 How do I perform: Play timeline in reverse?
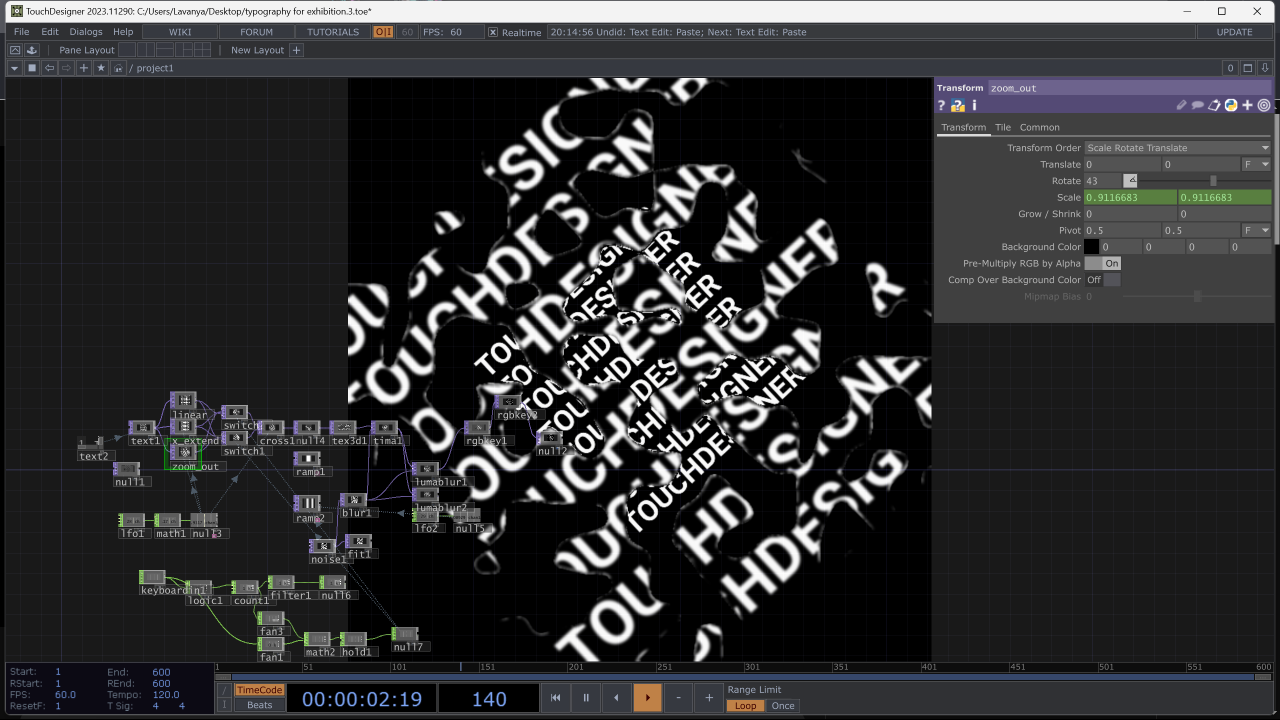[x=617, y=698]
